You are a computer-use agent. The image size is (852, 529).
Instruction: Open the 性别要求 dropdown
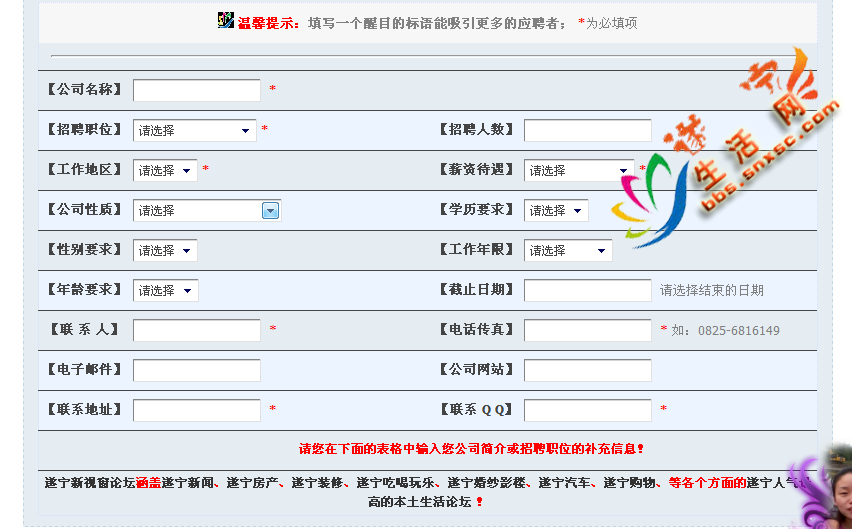pos(165,250)
